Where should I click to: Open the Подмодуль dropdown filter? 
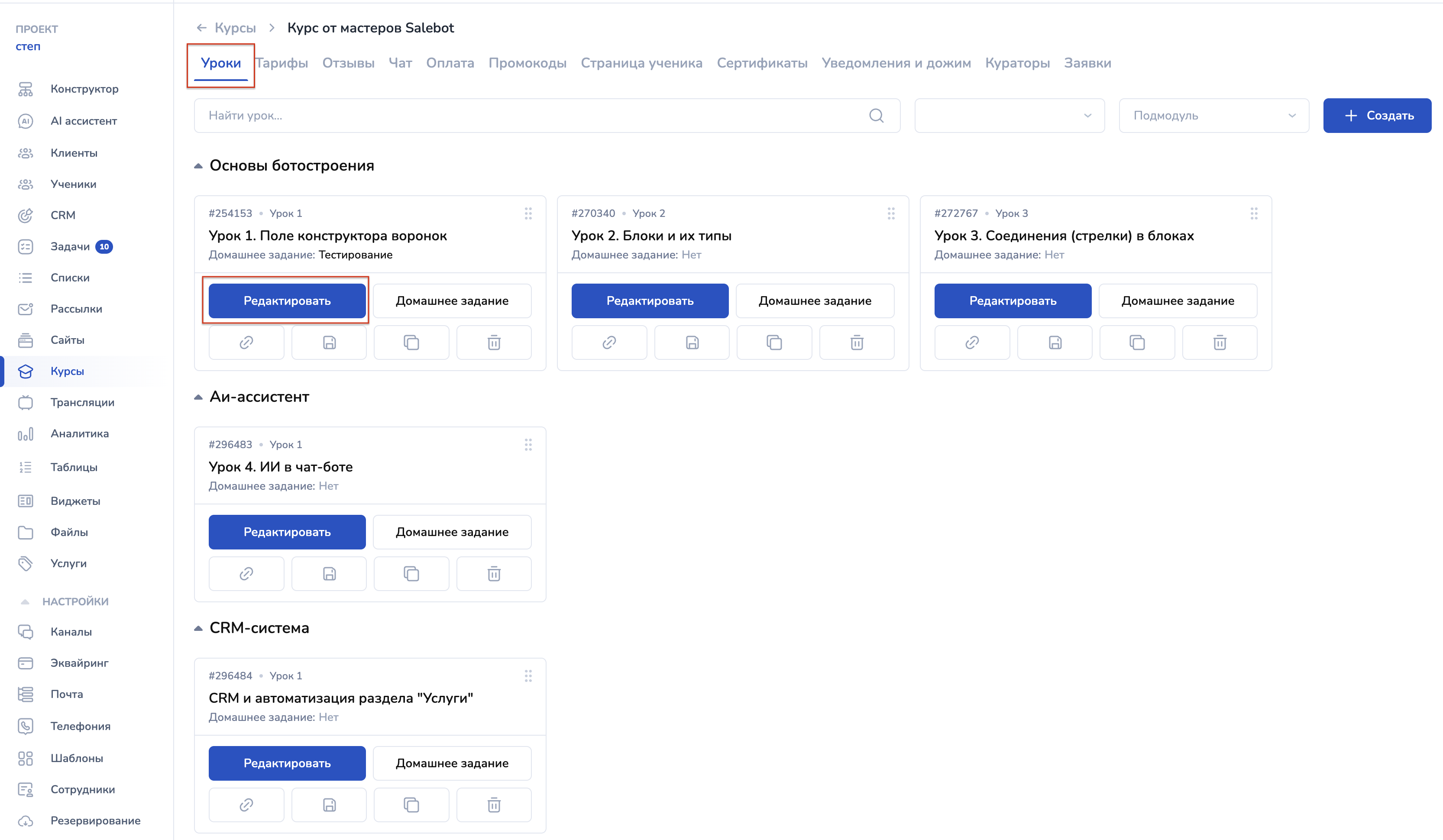coord(1213,116)
